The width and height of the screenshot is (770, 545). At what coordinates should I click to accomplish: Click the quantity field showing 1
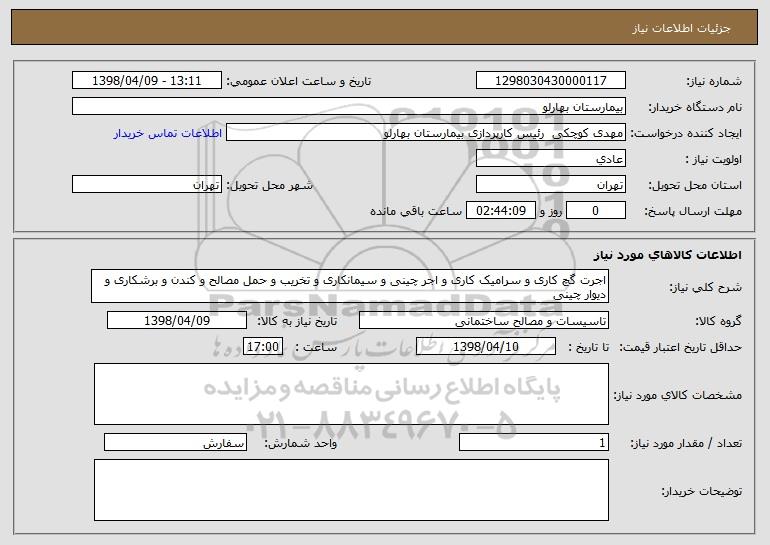(534, 442)
